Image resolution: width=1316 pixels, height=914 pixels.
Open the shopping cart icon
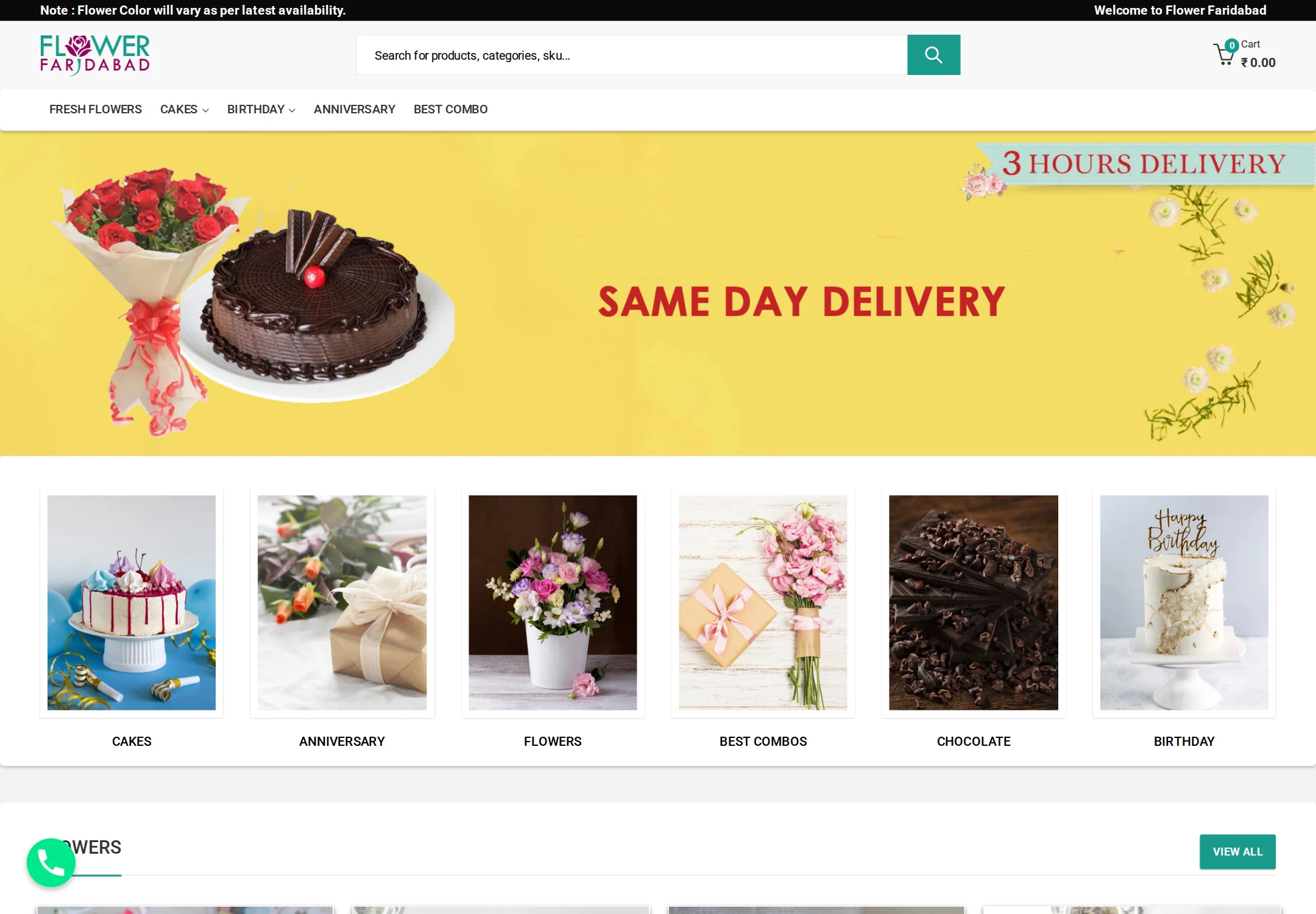point(1225,54)
